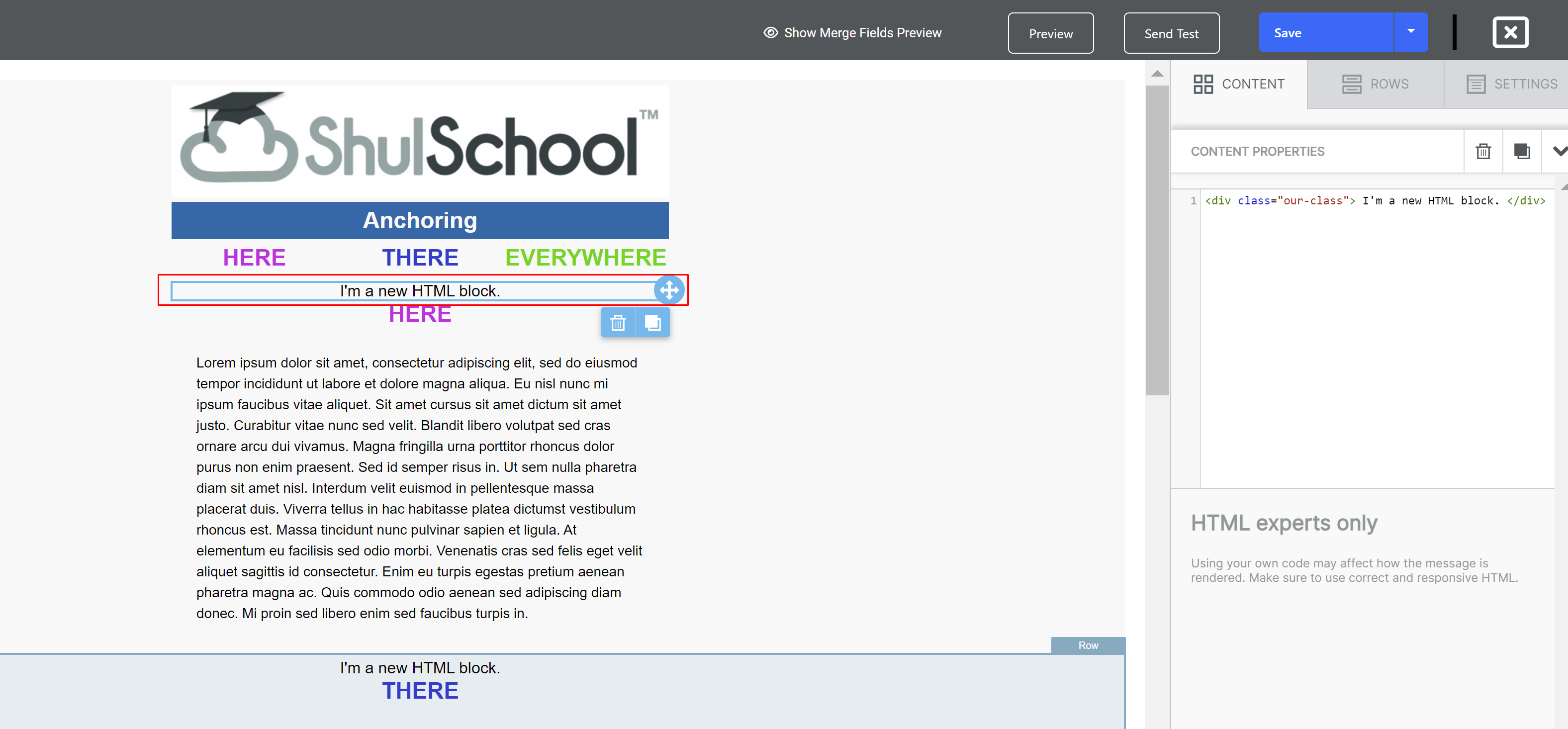Click the ROWS panel icon
The image size is (1568, 729).
tap(1352, 84)
